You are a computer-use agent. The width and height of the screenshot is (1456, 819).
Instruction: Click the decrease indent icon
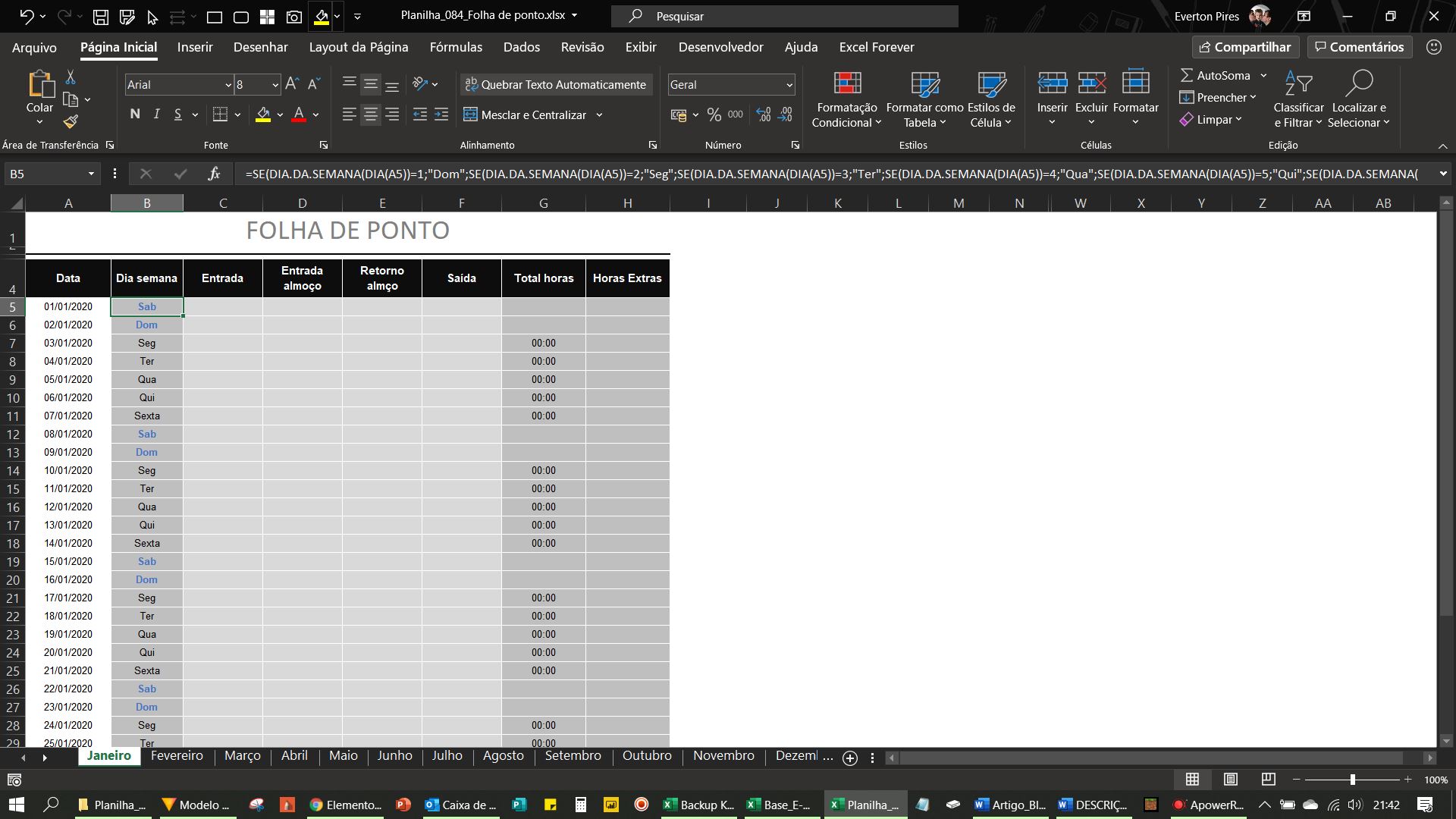(420, 115)
